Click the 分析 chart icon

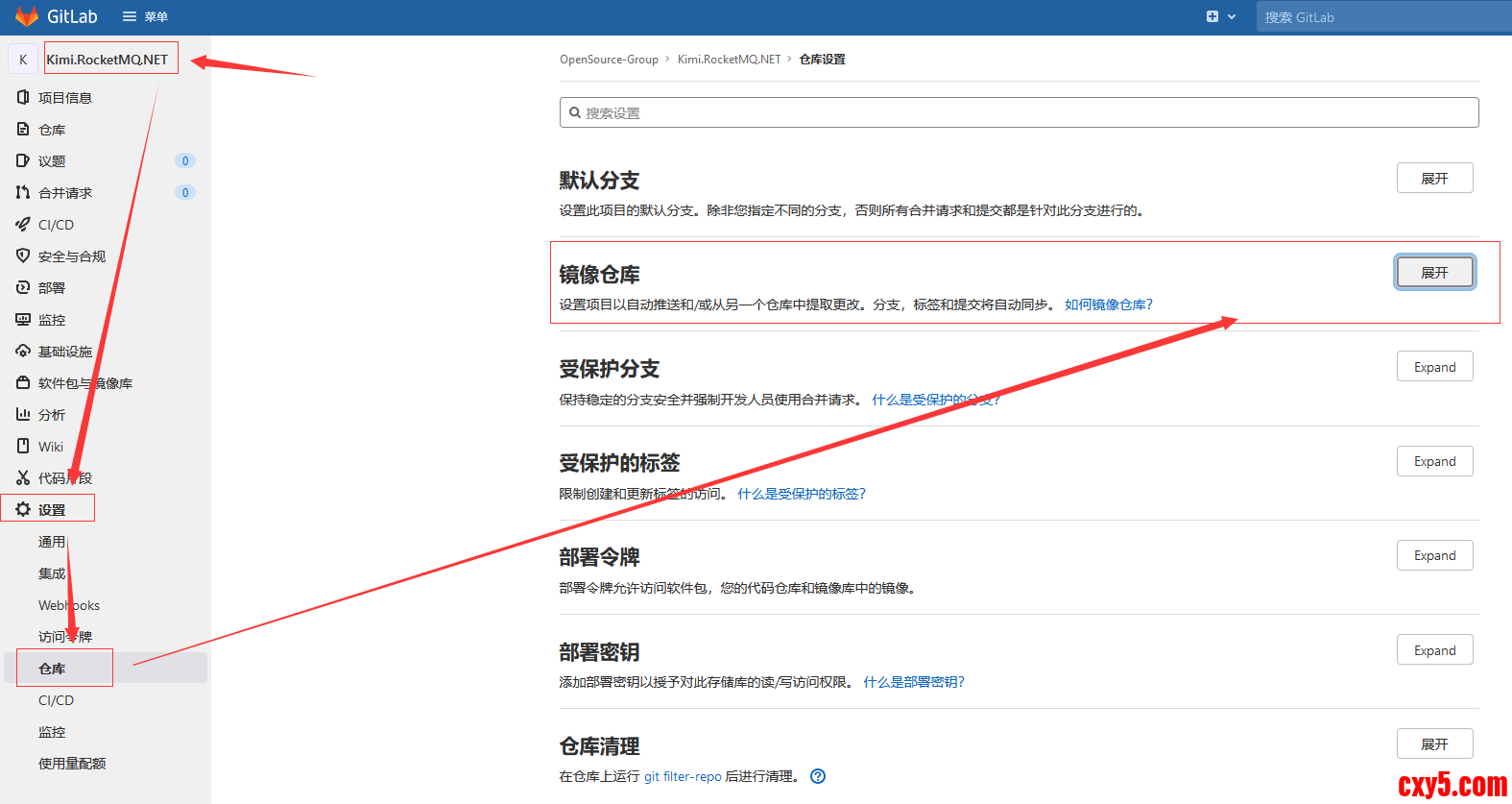tap(23, 414)
